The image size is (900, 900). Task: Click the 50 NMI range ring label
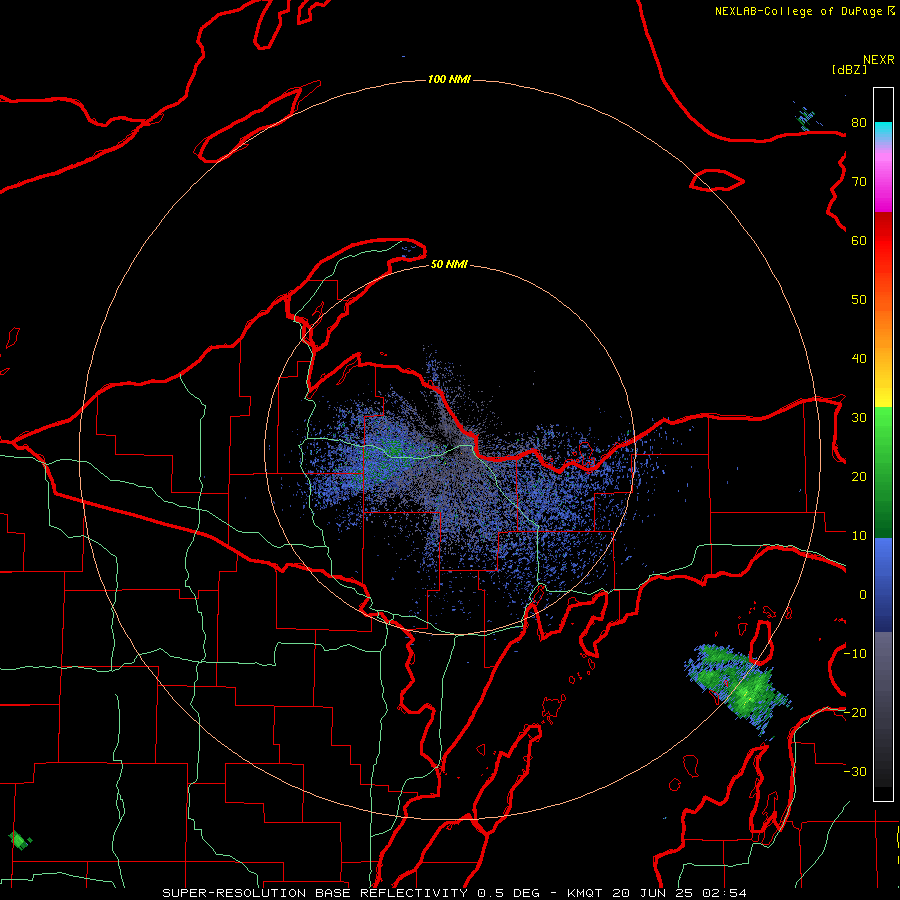pos(449,264)
